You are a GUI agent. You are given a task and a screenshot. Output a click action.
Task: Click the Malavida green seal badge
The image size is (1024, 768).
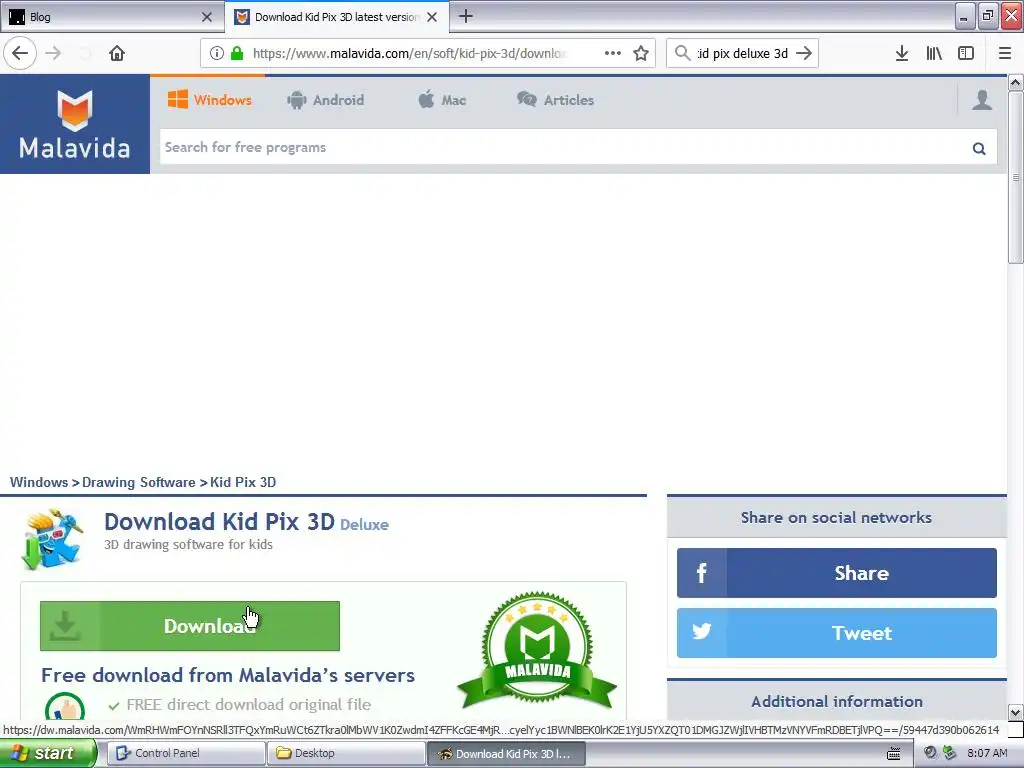537,650
